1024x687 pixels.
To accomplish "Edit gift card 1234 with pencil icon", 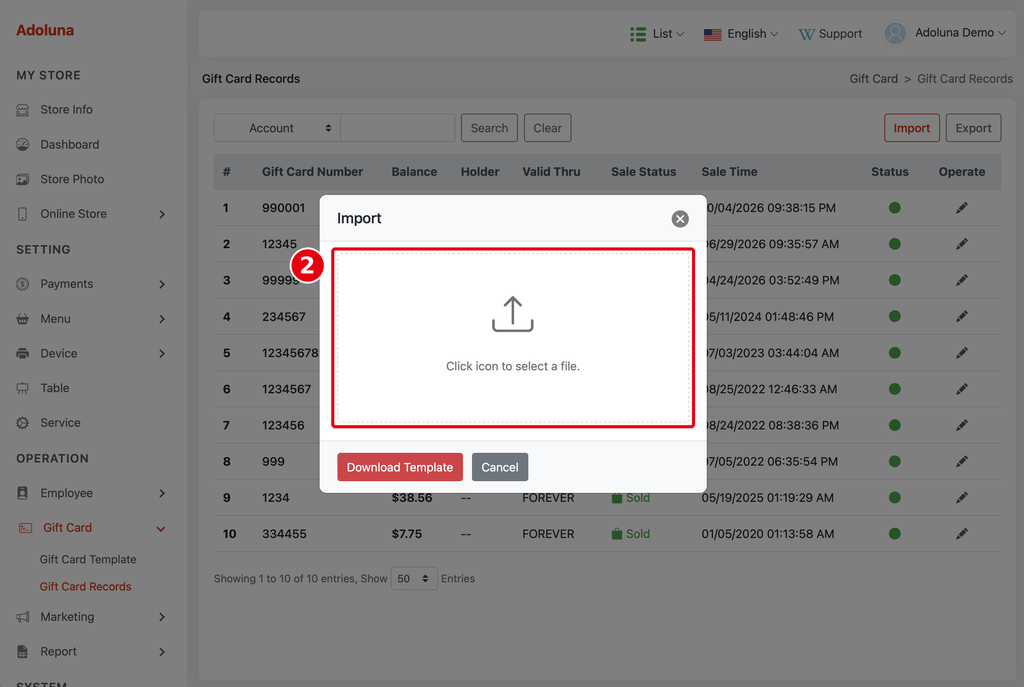I will tap(961, 497).
